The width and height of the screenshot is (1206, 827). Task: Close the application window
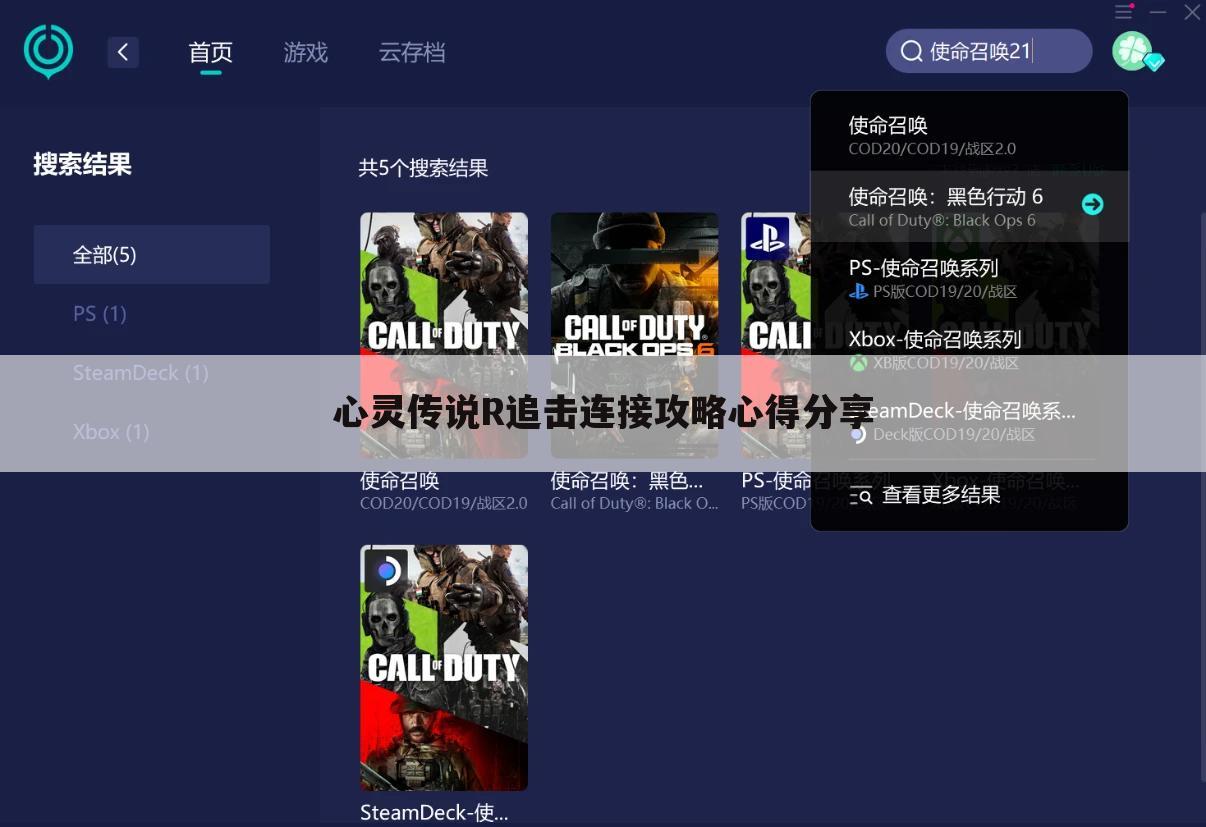coord(1192,12)
